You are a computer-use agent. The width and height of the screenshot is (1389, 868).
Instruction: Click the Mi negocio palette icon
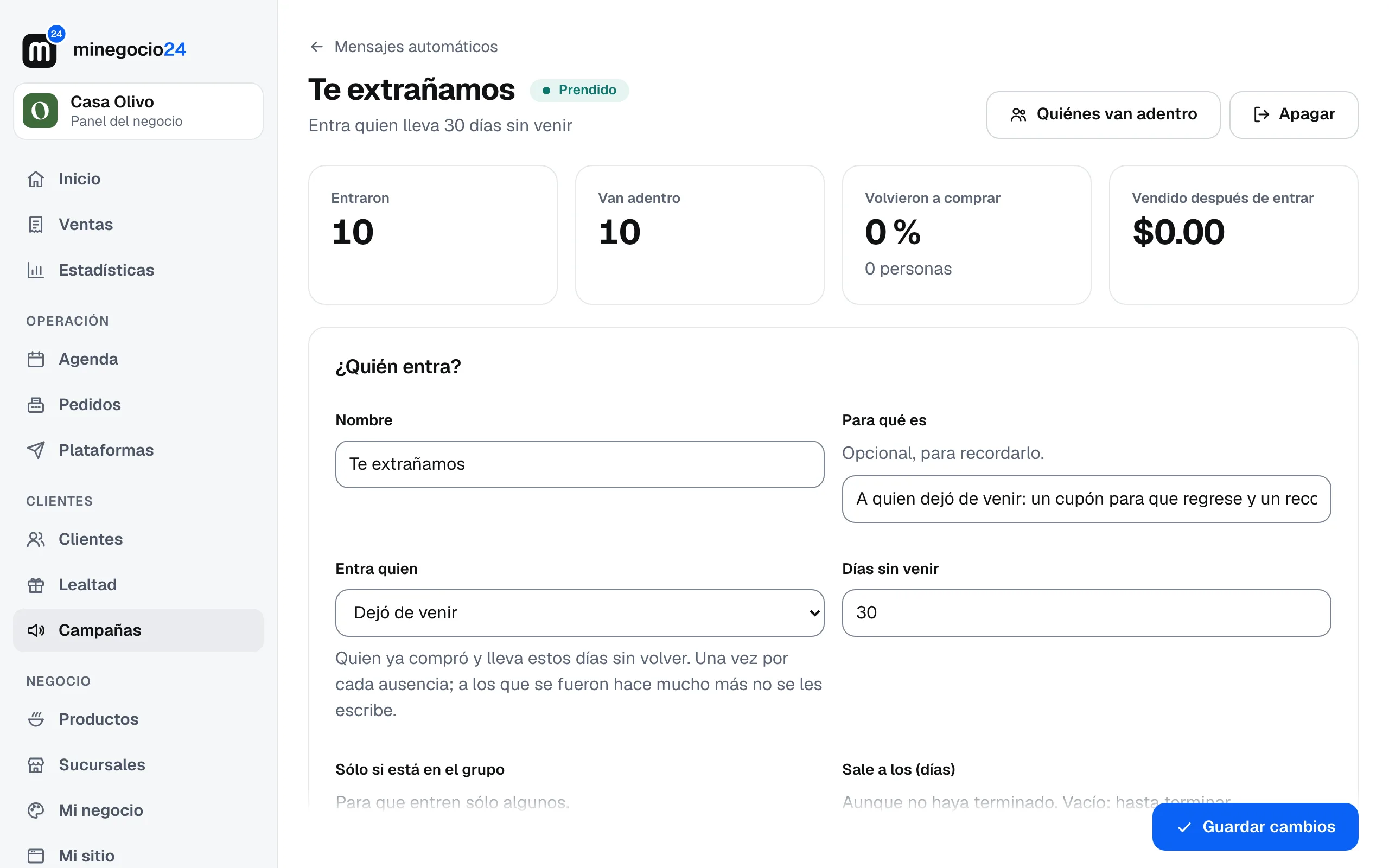[36, 810]
